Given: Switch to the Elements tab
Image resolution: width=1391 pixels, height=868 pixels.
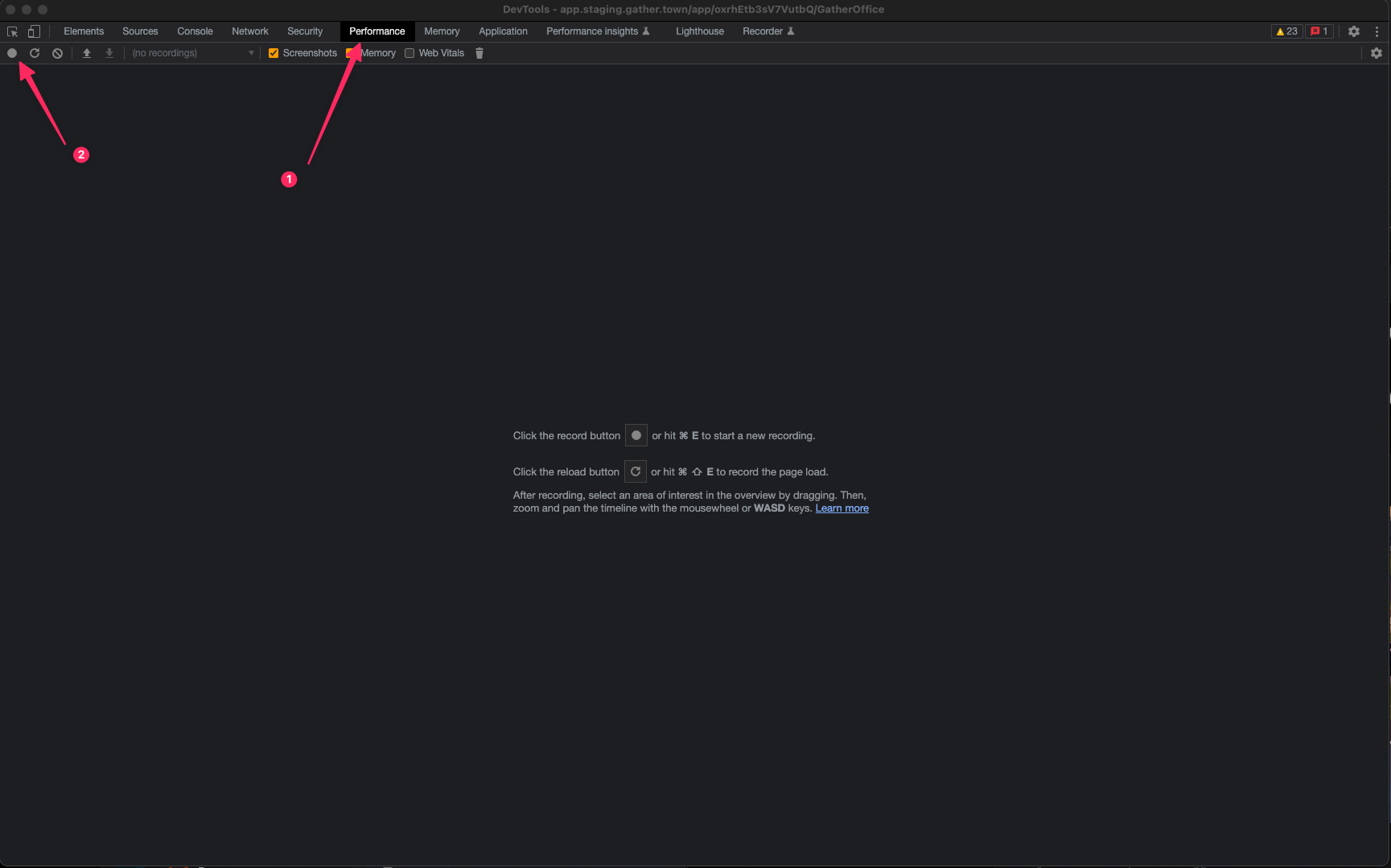Looking at the screenshot, I should tap(84, 31).
